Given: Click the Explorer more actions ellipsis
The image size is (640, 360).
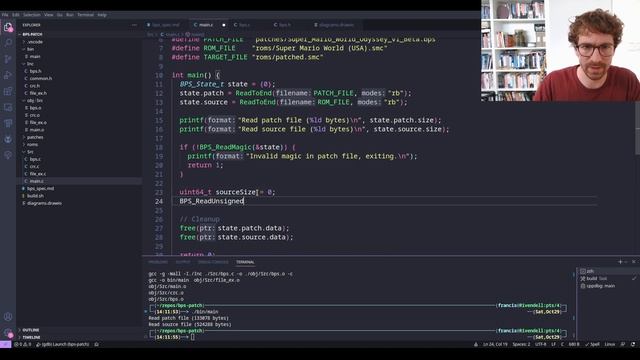Looking at the screenshot, I should [x=134, y=25].
